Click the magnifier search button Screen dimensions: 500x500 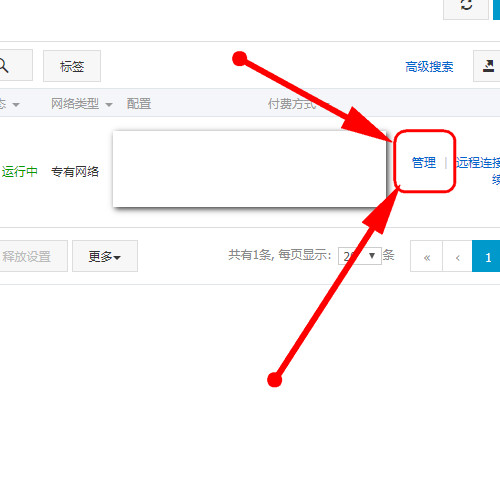point(15,66)
